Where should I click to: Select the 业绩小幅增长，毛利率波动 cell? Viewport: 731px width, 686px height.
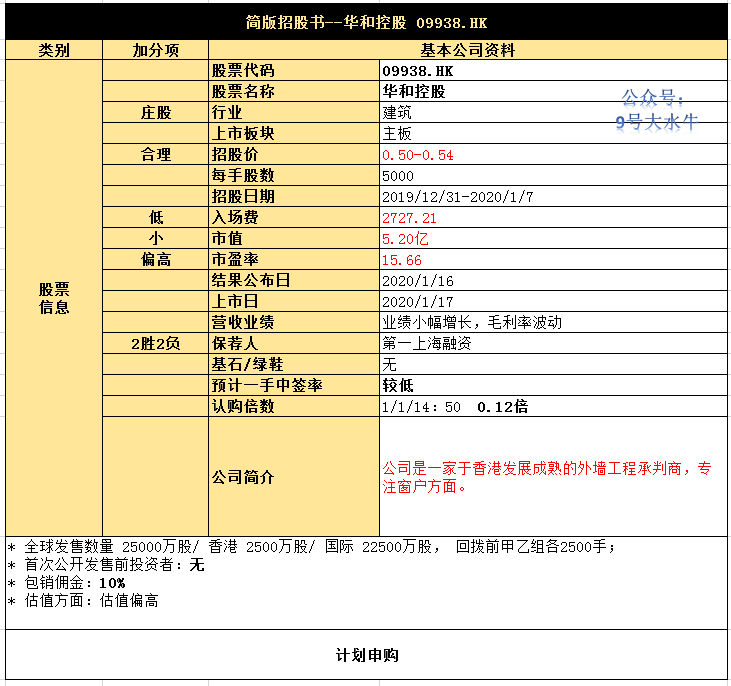[553, 322]
